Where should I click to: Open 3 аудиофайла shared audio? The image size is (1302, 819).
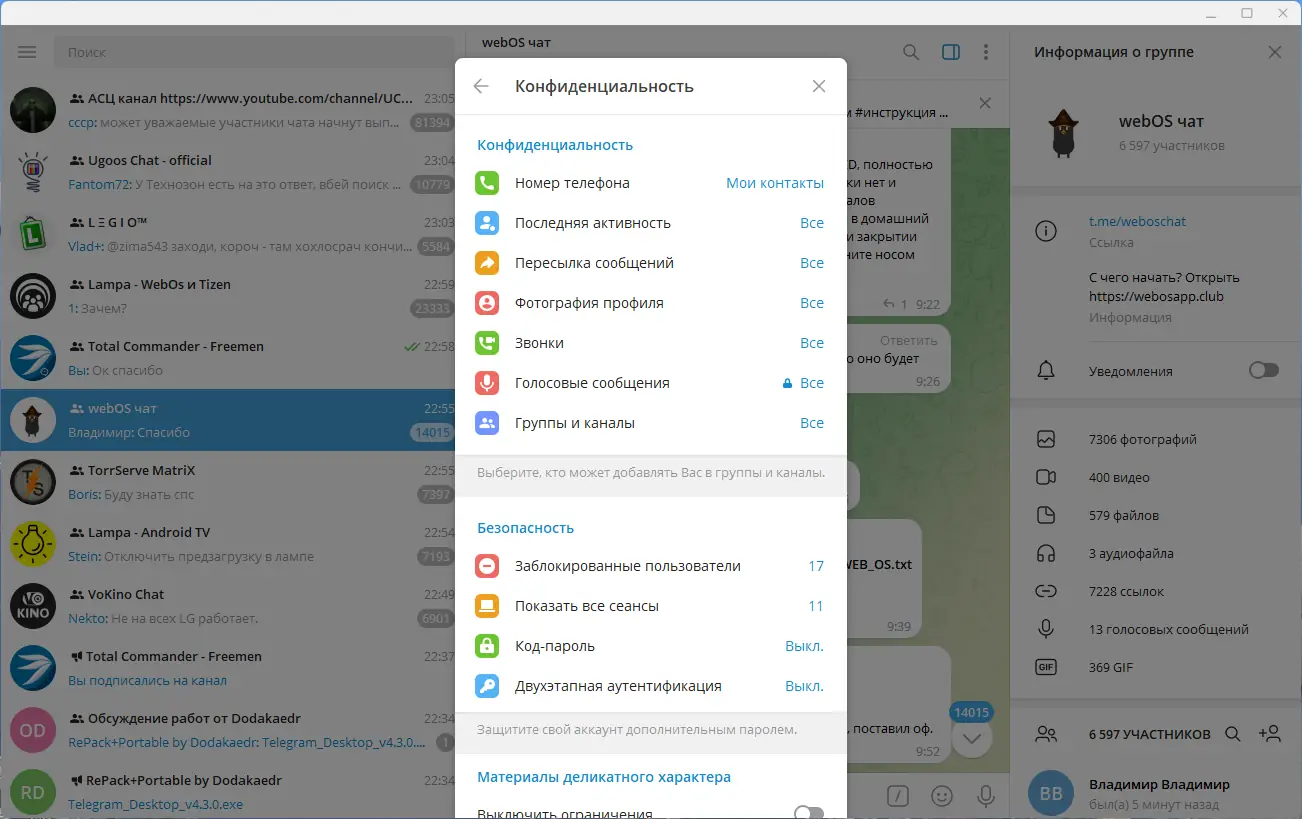point(1156,553)
